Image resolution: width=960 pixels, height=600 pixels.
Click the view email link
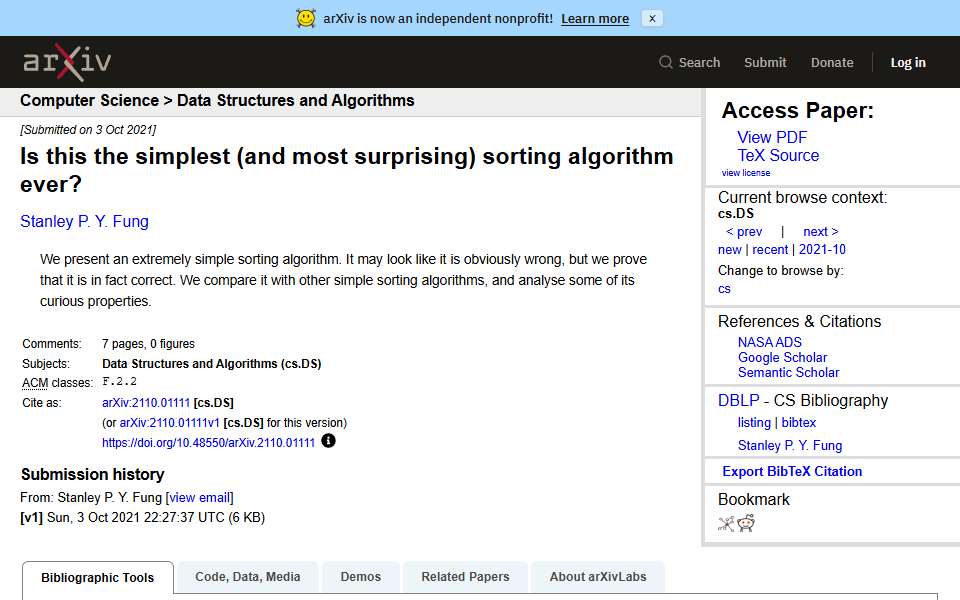[x=199, y=498]
